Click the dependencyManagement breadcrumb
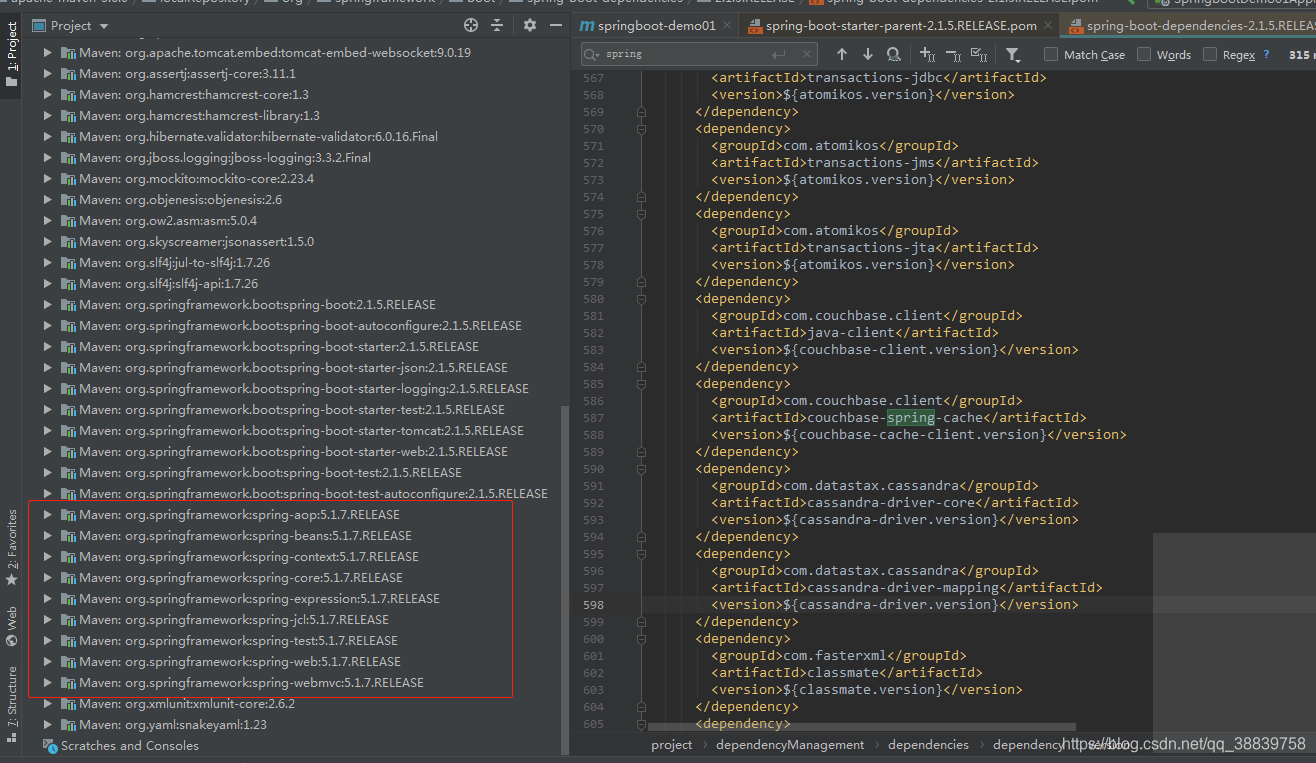This screenshot has height=763, width=1316. tap(790, 745)
